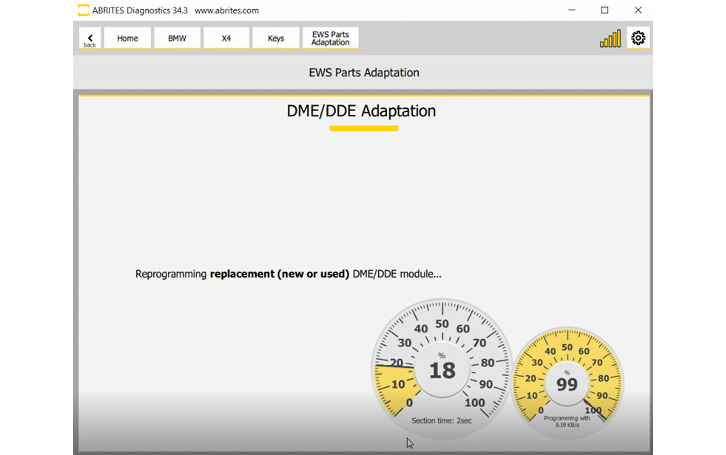Go to the Home breadcrumb
This screenshot has width=726, height=455.
click(x=128, y=38)
